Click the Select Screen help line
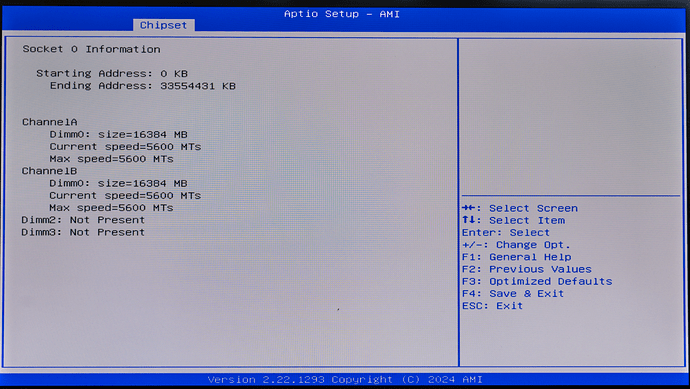690x389 pixels. tap(520, 208)
